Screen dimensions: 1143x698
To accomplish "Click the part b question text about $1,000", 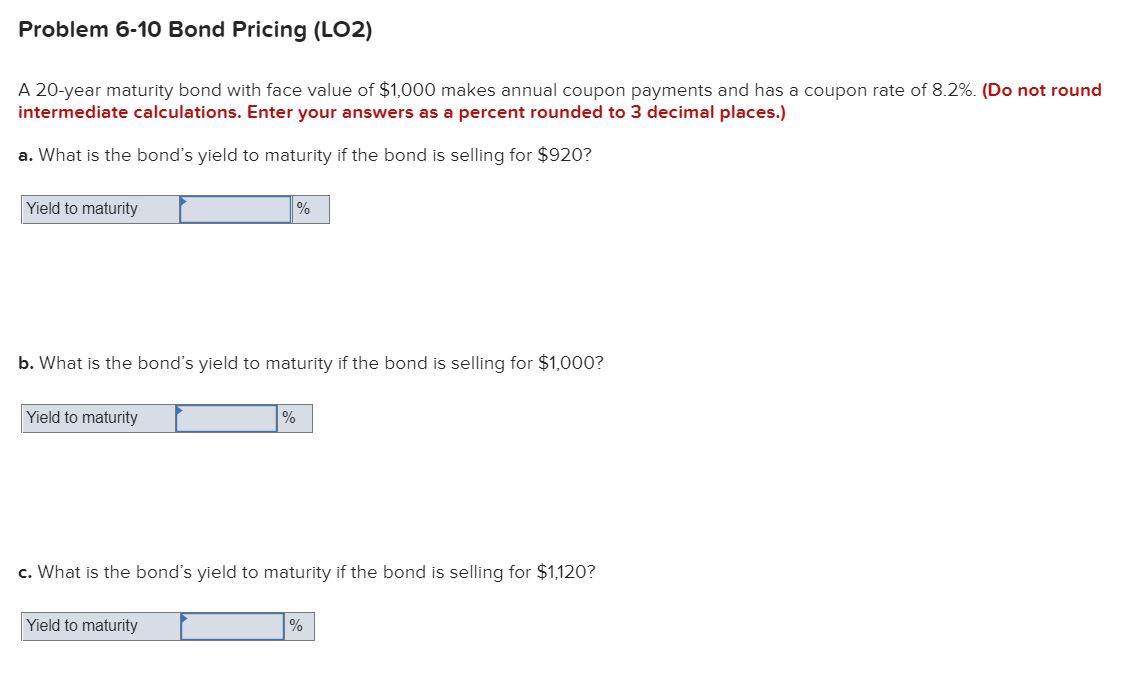I will tap(310, 363).
